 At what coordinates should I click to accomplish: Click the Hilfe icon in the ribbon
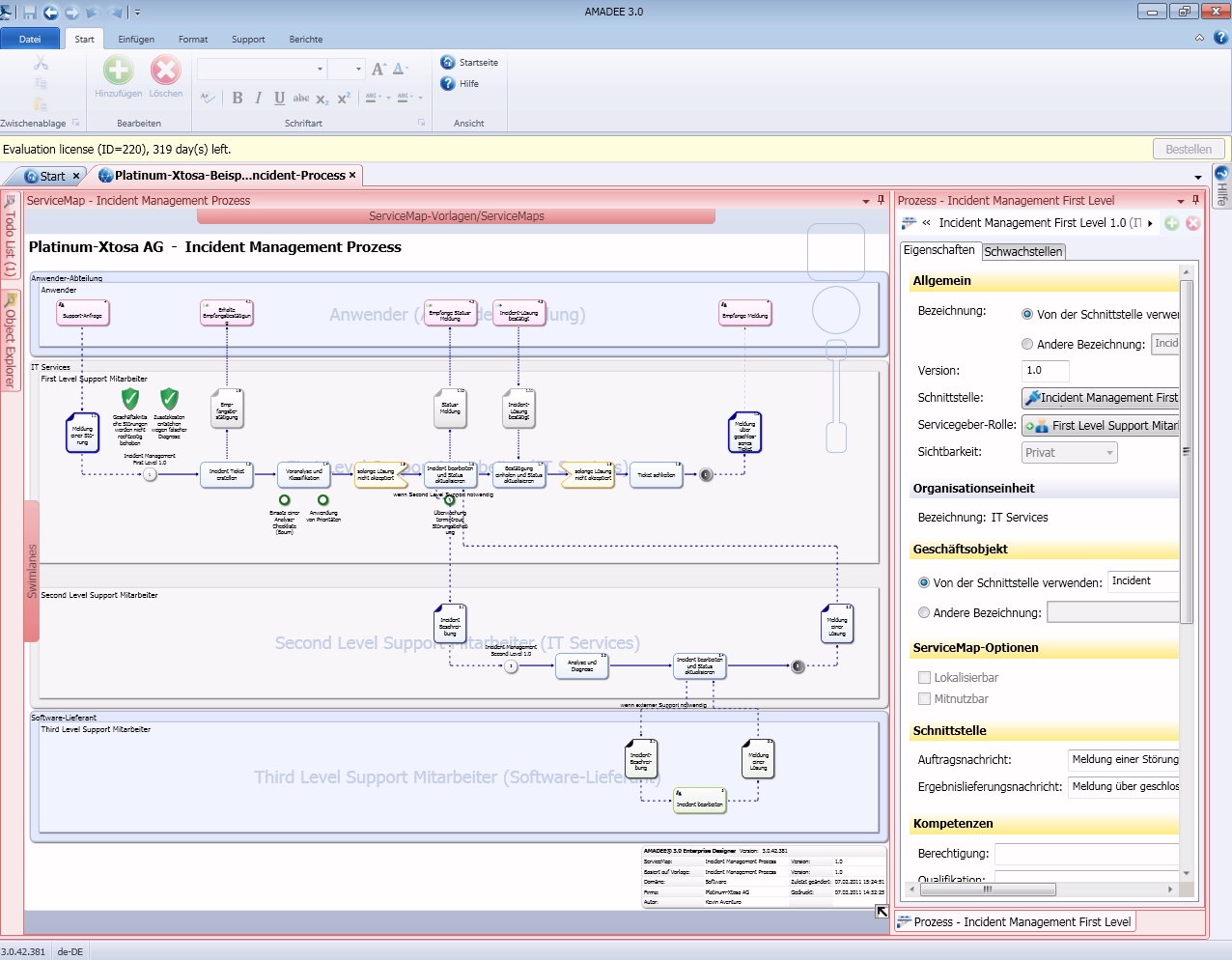click(x=448, y=84)
